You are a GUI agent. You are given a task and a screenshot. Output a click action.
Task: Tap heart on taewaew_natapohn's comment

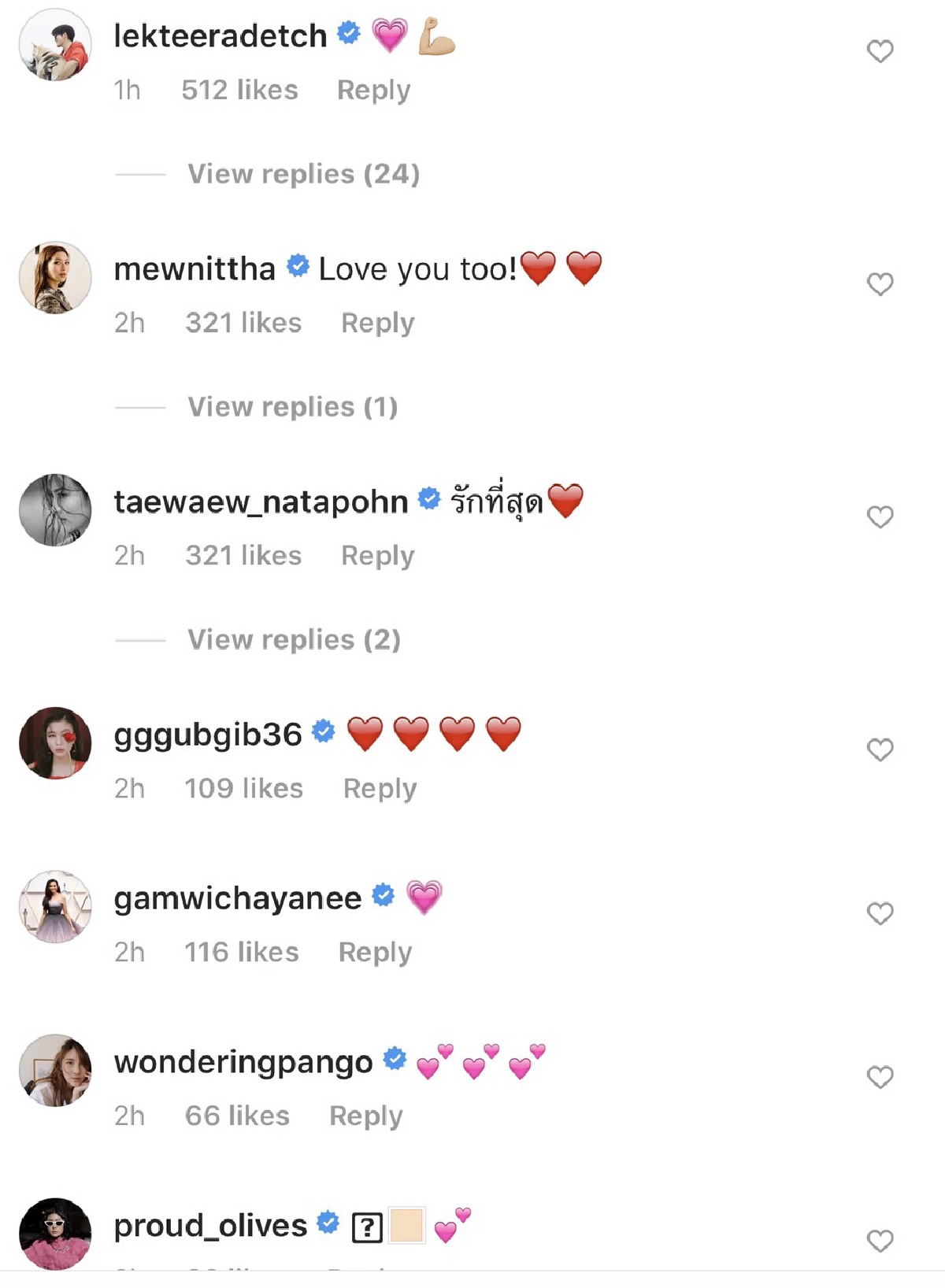tap(880, 516)
